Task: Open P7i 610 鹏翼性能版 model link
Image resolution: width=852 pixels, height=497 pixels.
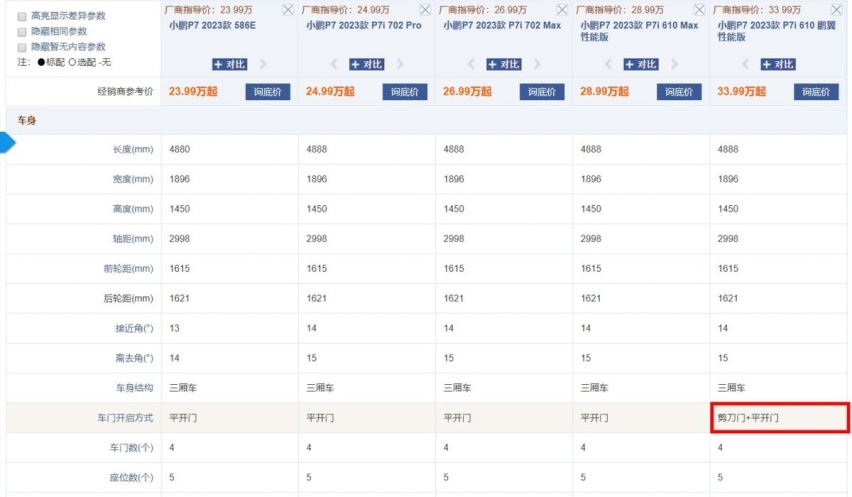Action: click(776, 31)
